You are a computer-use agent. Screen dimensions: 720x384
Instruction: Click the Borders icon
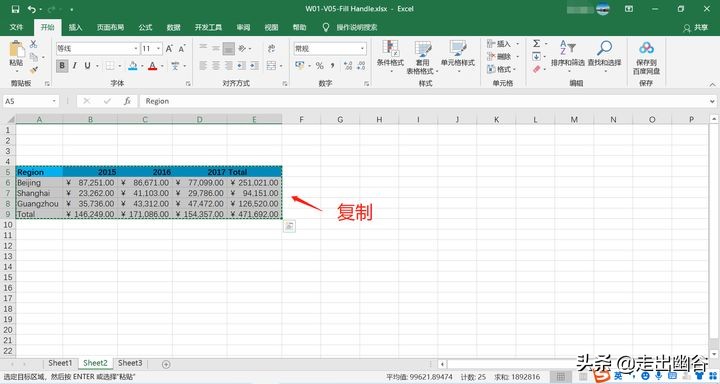(x=110, y=66)
